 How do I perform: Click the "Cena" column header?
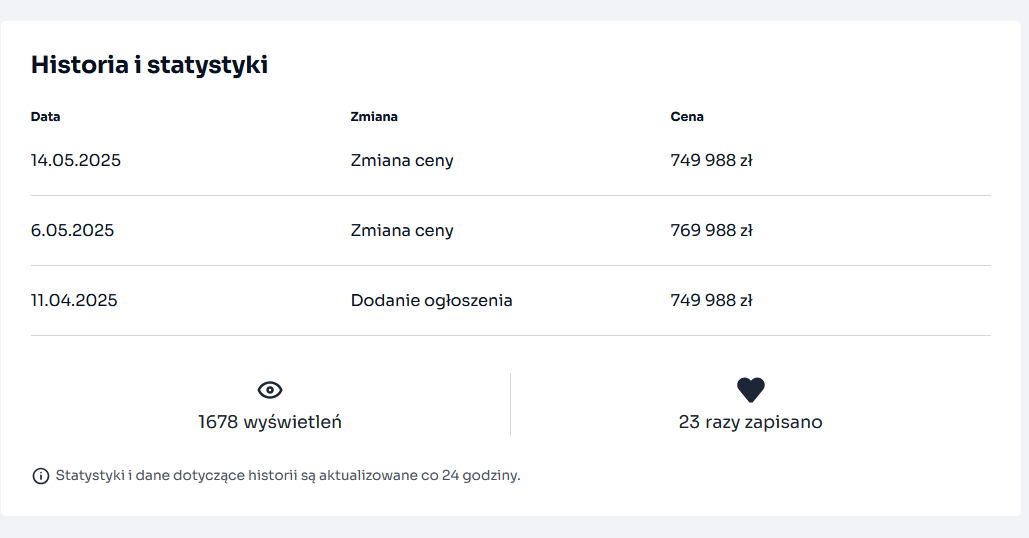[687, 117]
